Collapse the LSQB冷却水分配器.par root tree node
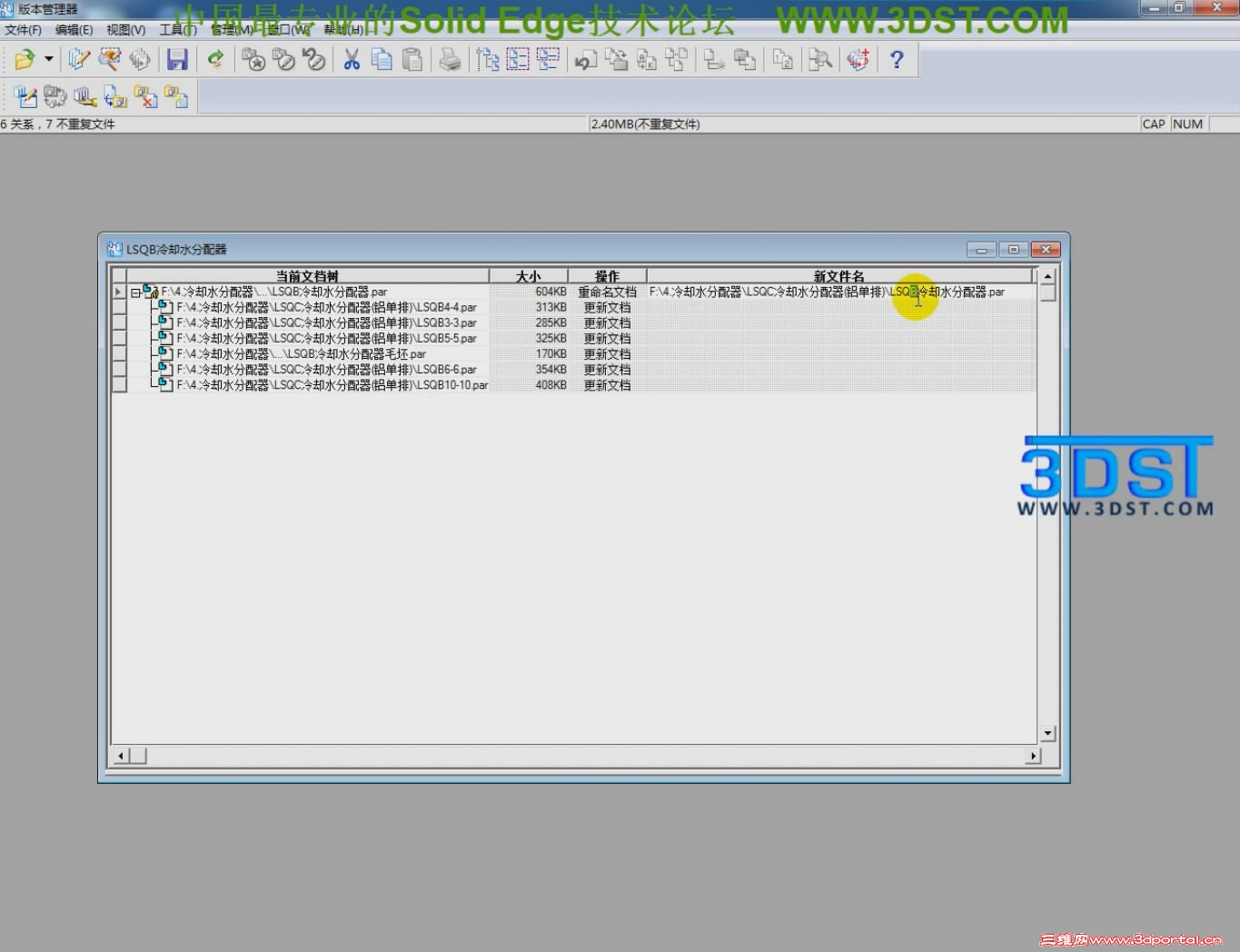The height and width of the screenshot is (952, 1240). 135,293
